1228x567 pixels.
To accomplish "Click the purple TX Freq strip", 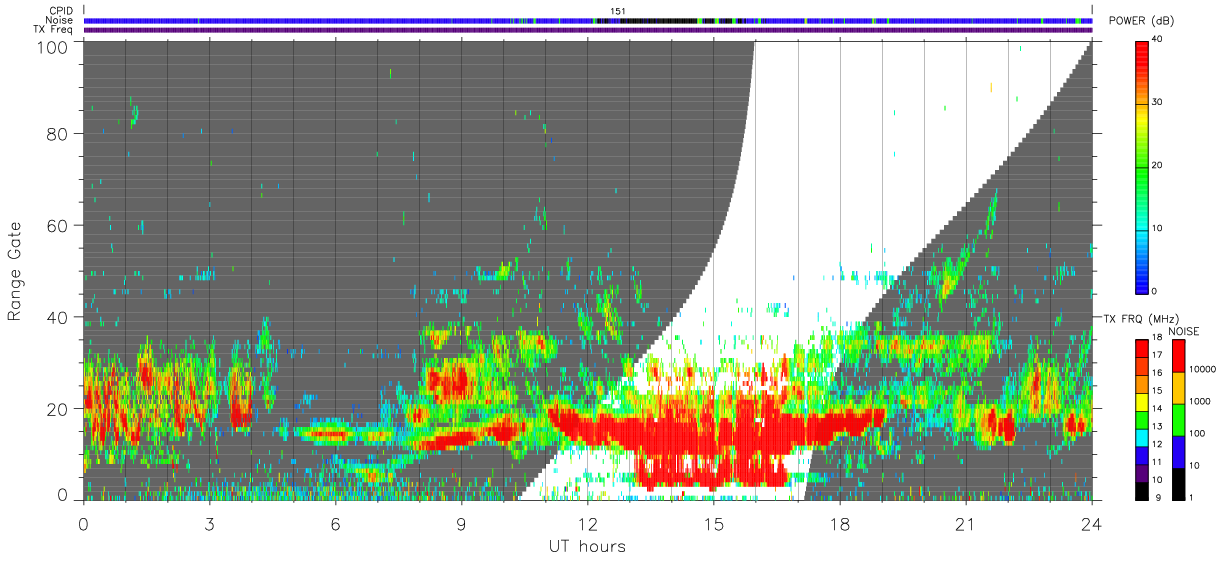I will point(587,30).
